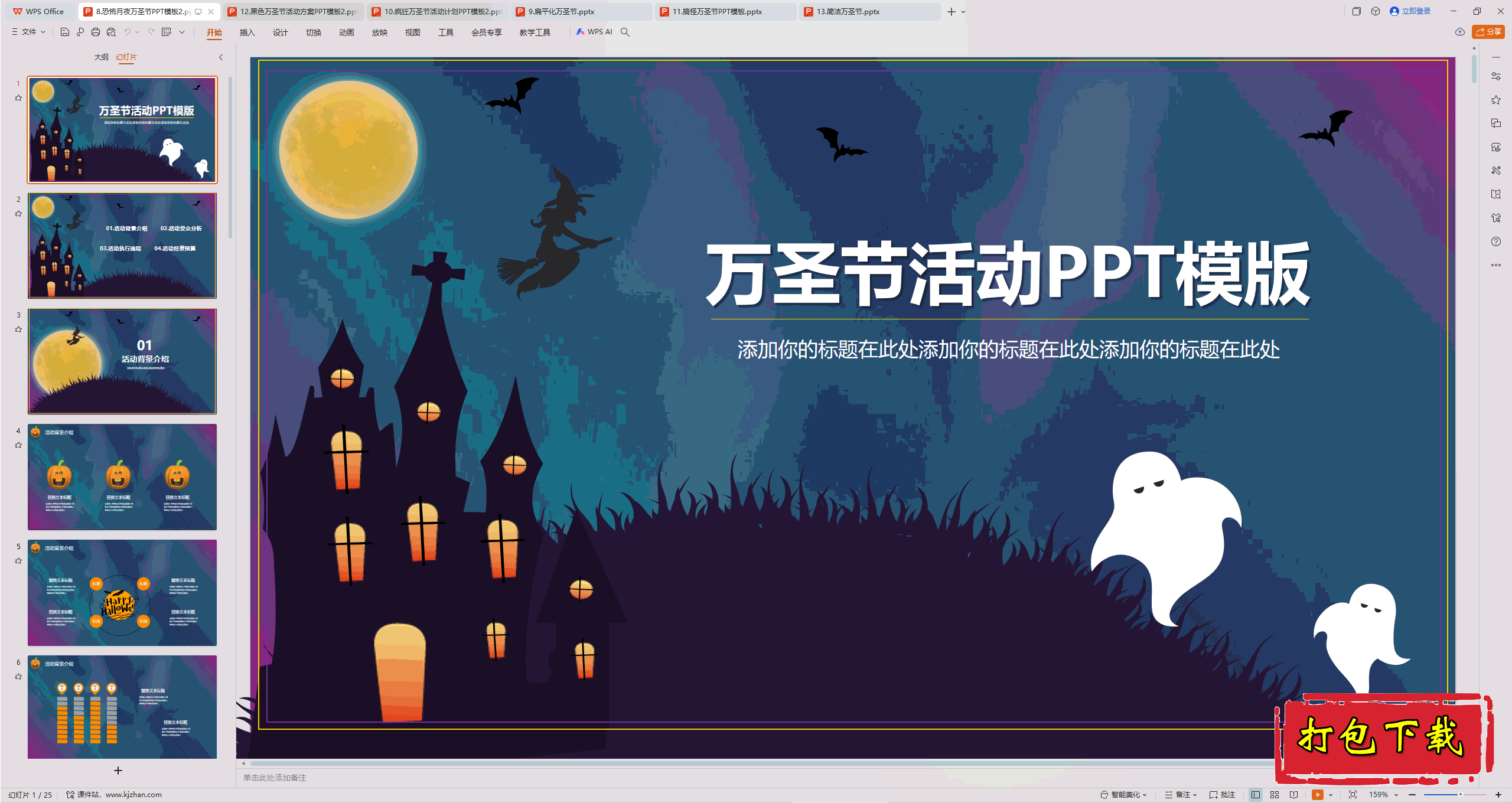The height and width of the screenshot is (803, 1512).
Task: Click the export to PDF icon beside Save
Action: point(80,32)
